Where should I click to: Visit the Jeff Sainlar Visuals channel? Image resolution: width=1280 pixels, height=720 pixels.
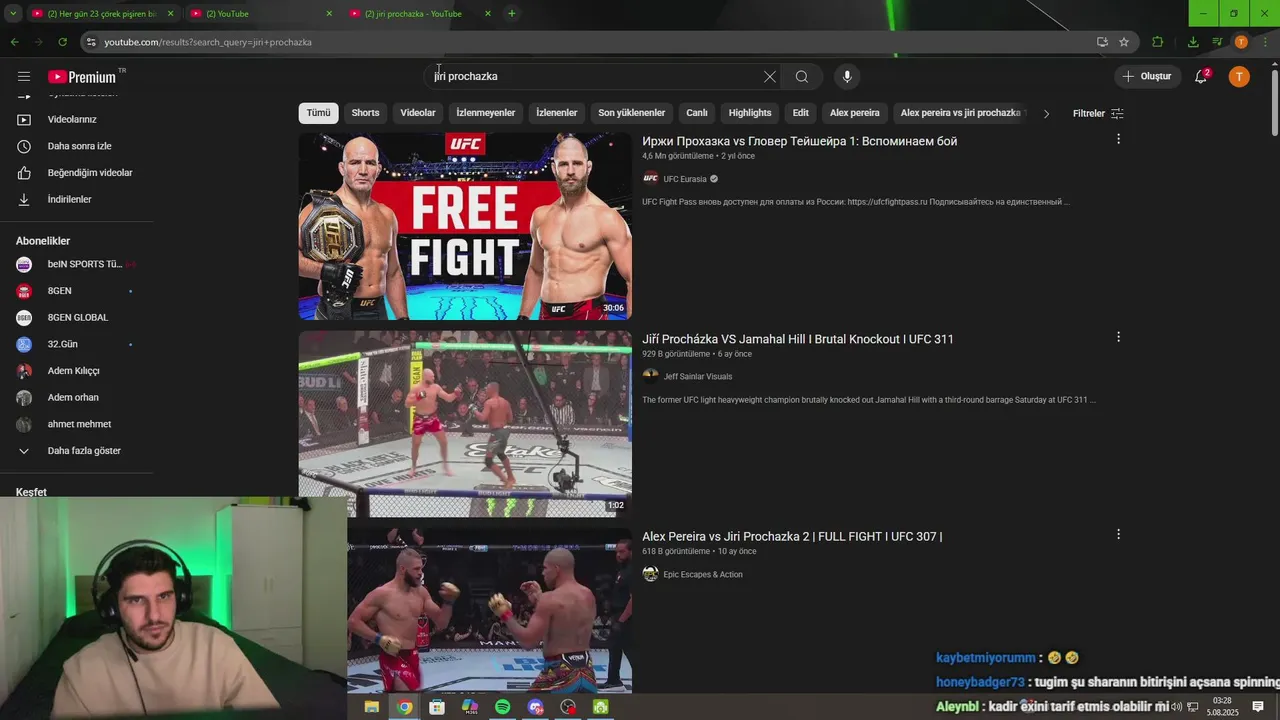pos(698,377)
